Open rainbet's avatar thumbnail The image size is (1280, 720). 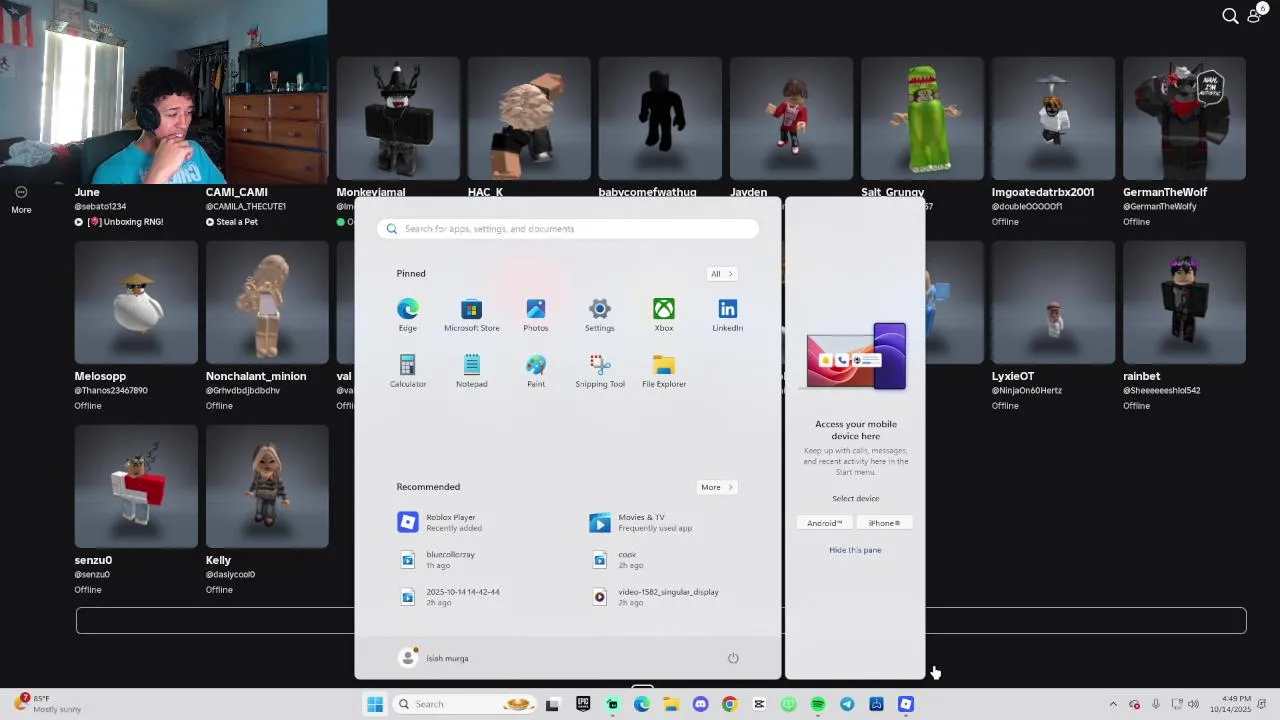coord(1184,303)
